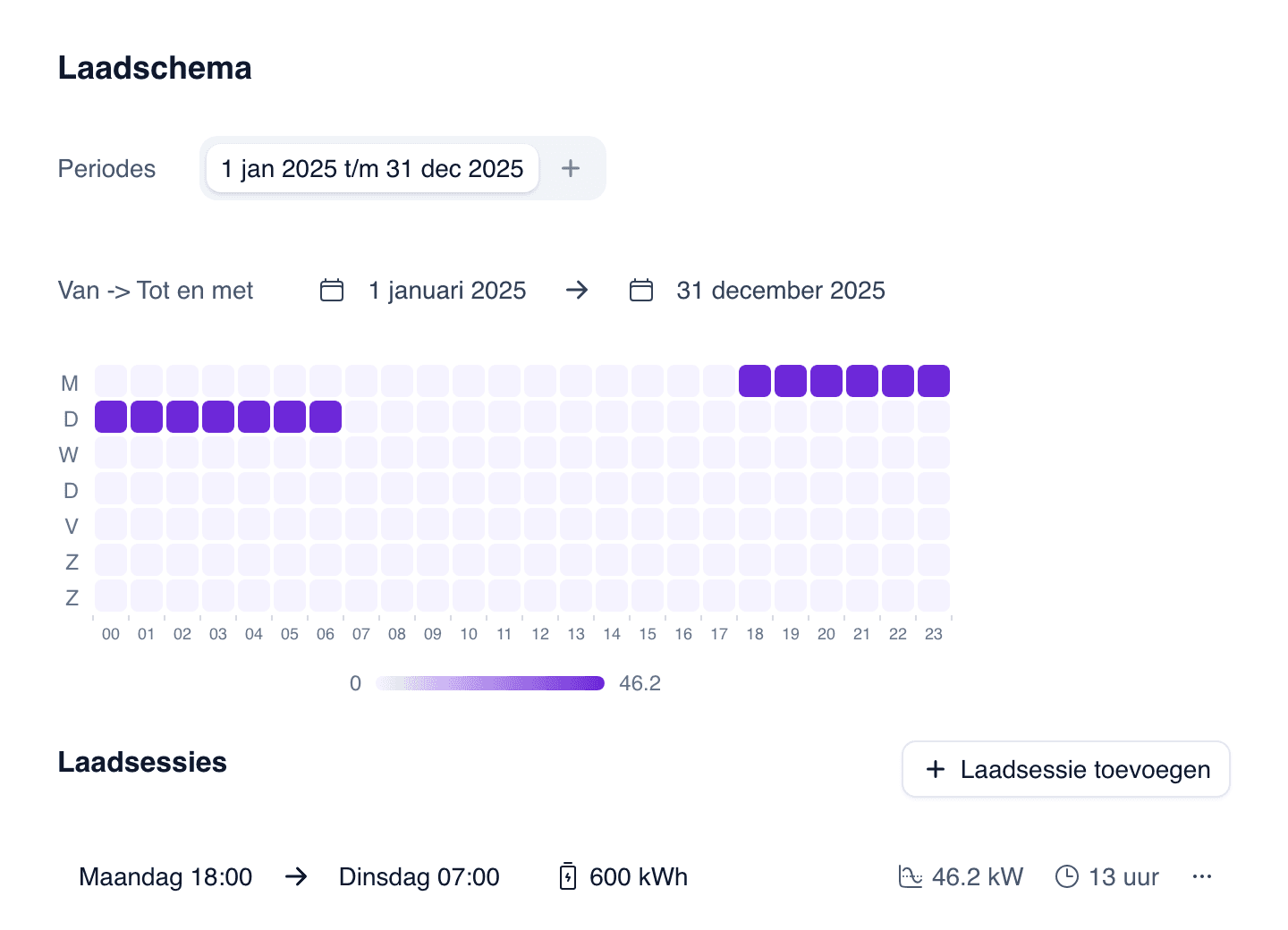1288x930 pixels.
Task: Select the Monday 18:00 heatmap cell
Action: [x=755, y=381]
